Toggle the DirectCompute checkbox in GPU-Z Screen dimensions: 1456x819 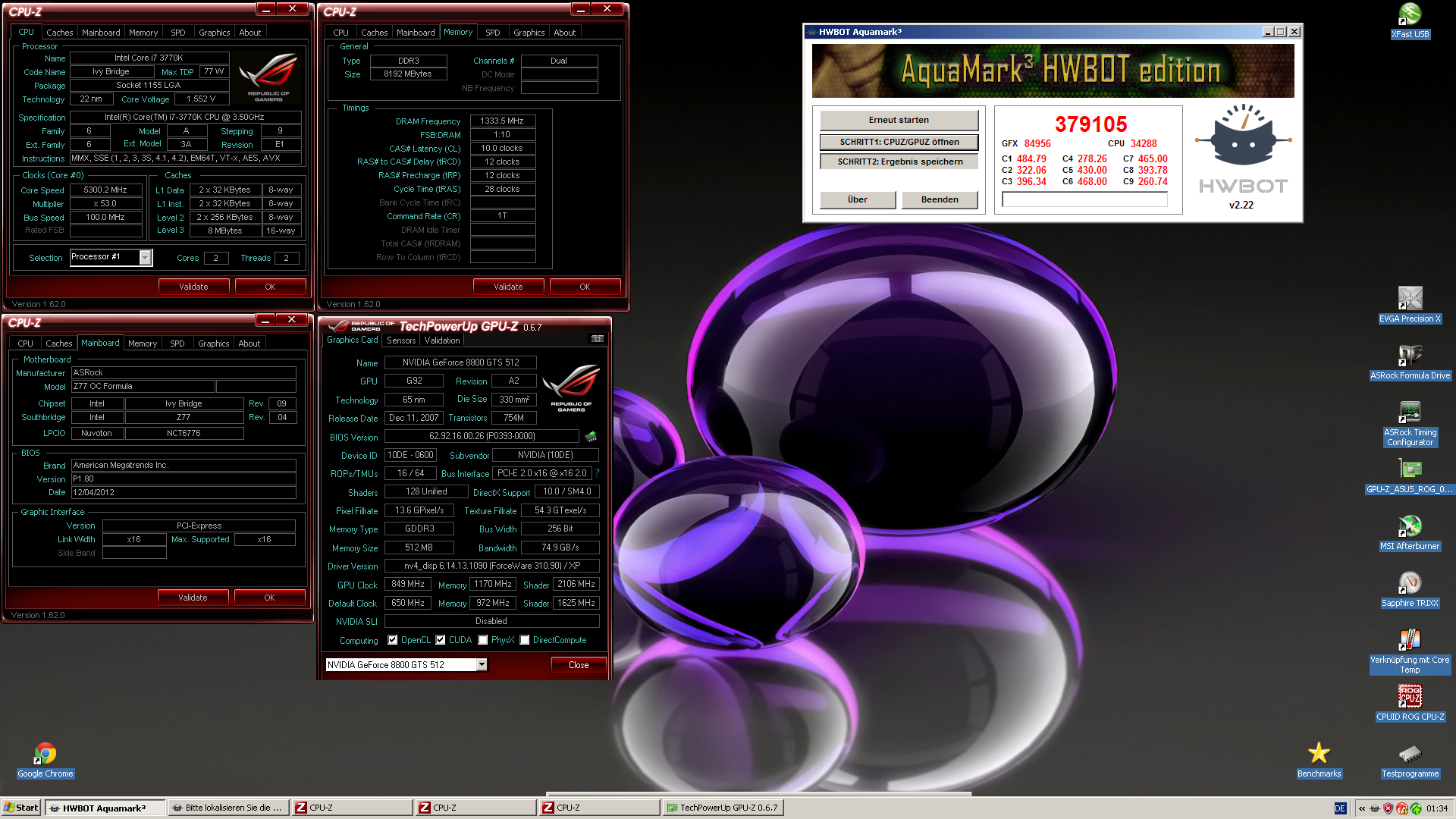pos(525,640)
